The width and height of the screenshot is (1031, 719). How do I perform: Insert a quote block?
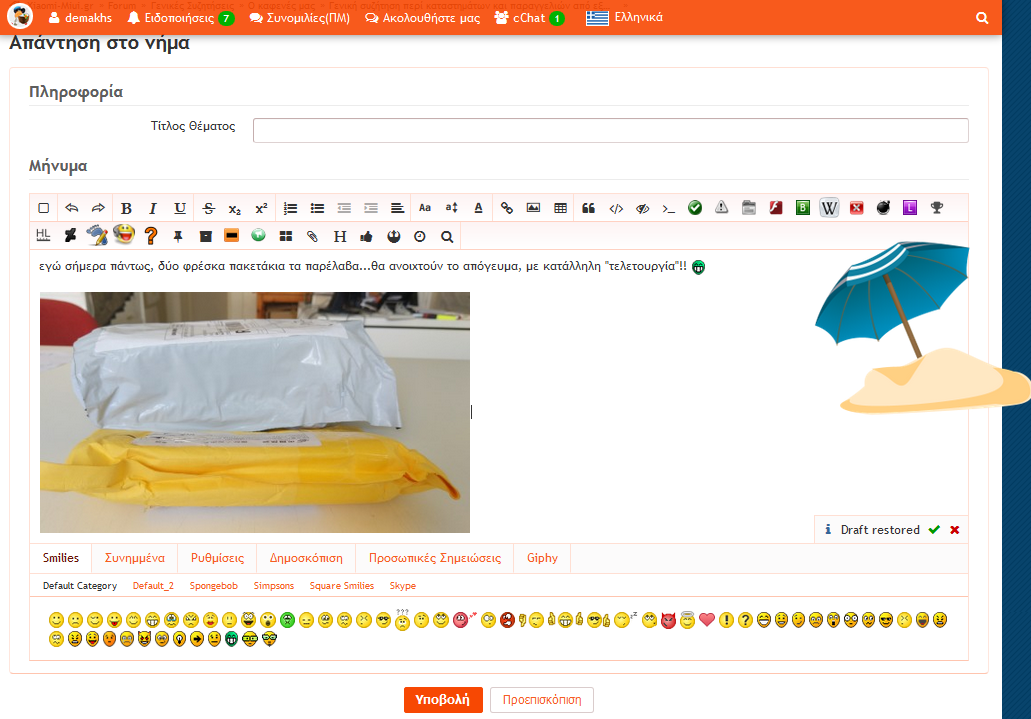(x=588, y=209)
